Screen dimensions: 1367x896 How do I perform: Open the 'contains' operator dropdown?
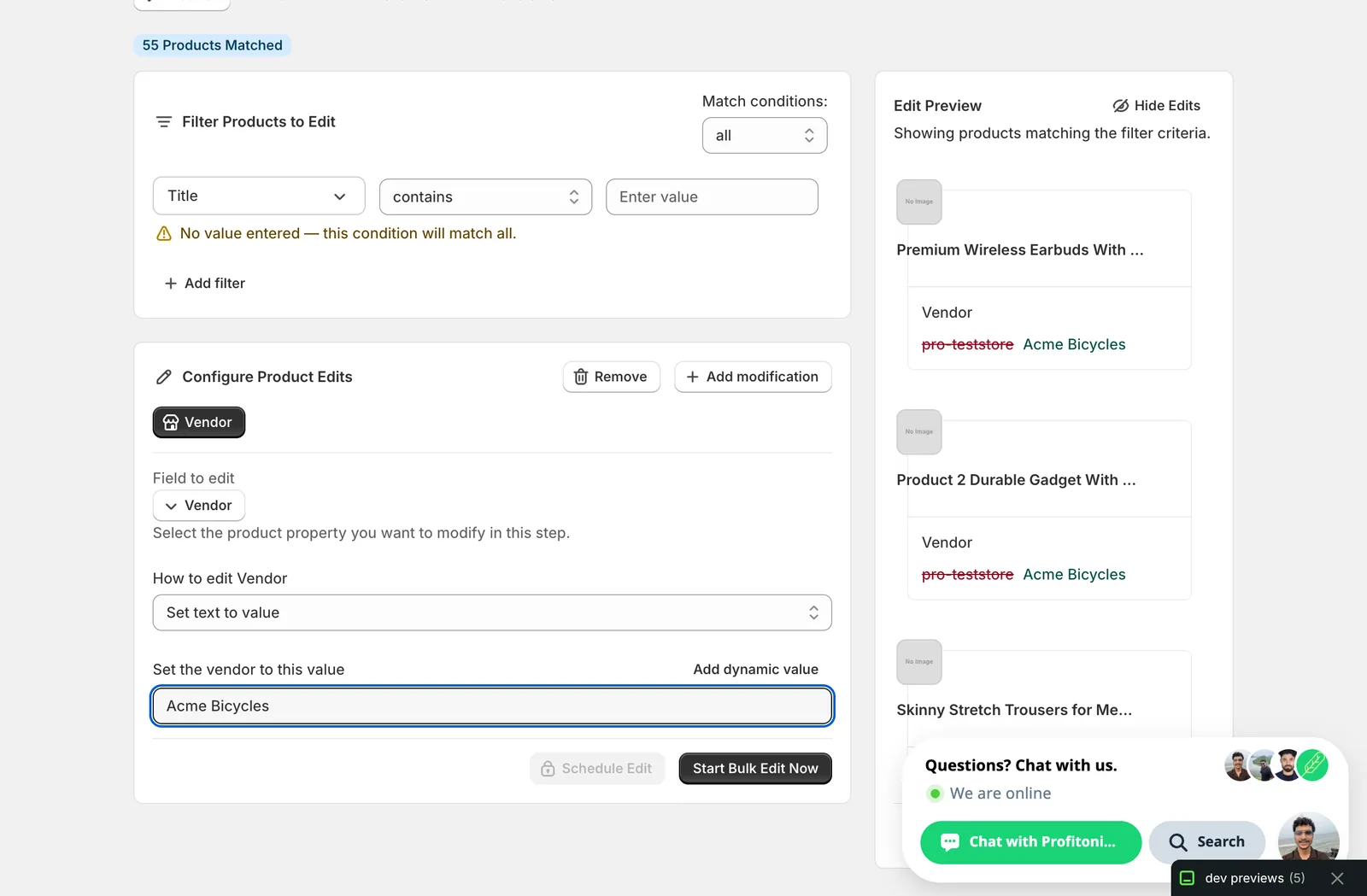pos(485,197)
